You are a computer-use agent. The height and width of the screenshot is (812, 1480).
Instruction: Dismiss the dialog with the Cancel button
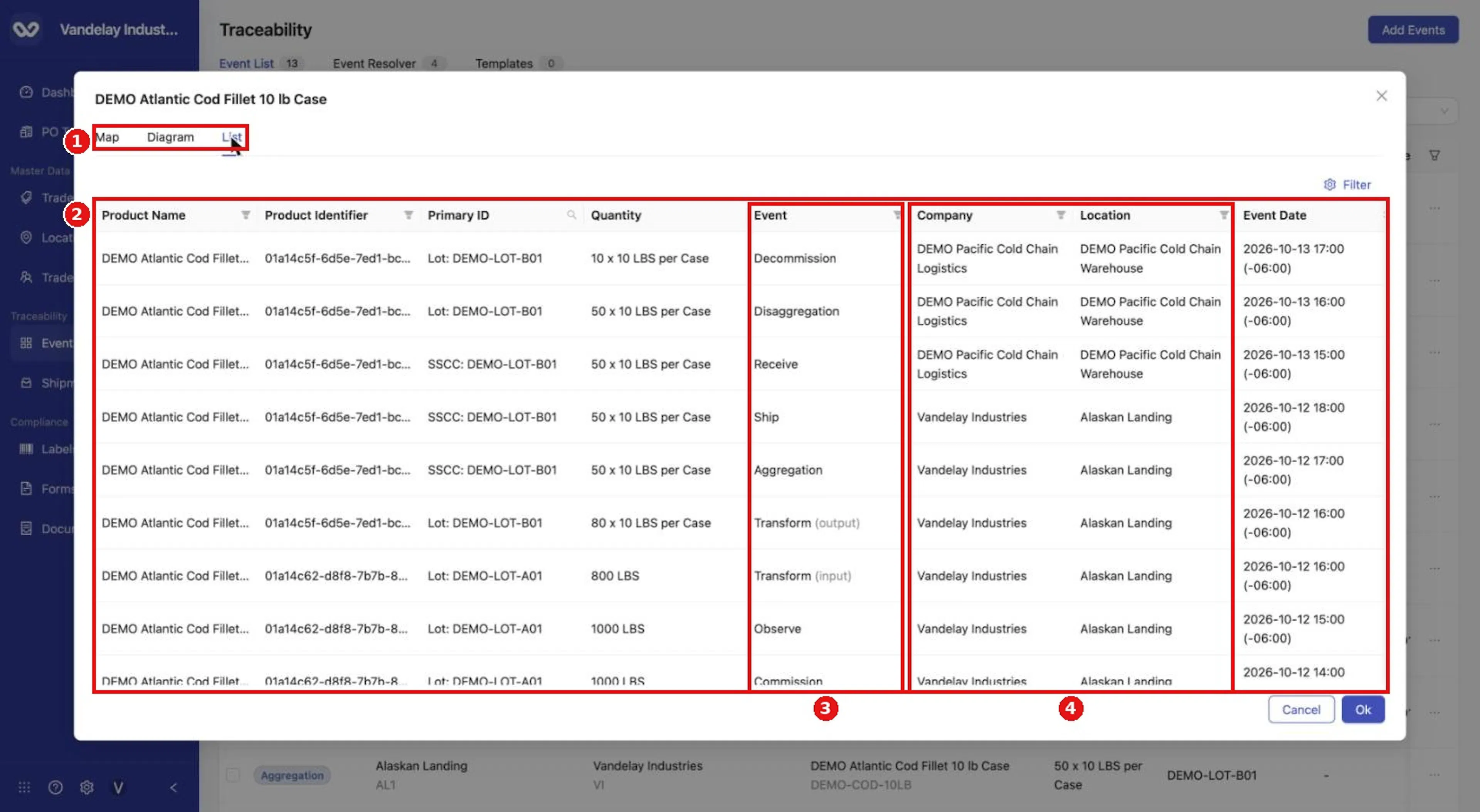pyautogui.click(x=1301, y=709)
